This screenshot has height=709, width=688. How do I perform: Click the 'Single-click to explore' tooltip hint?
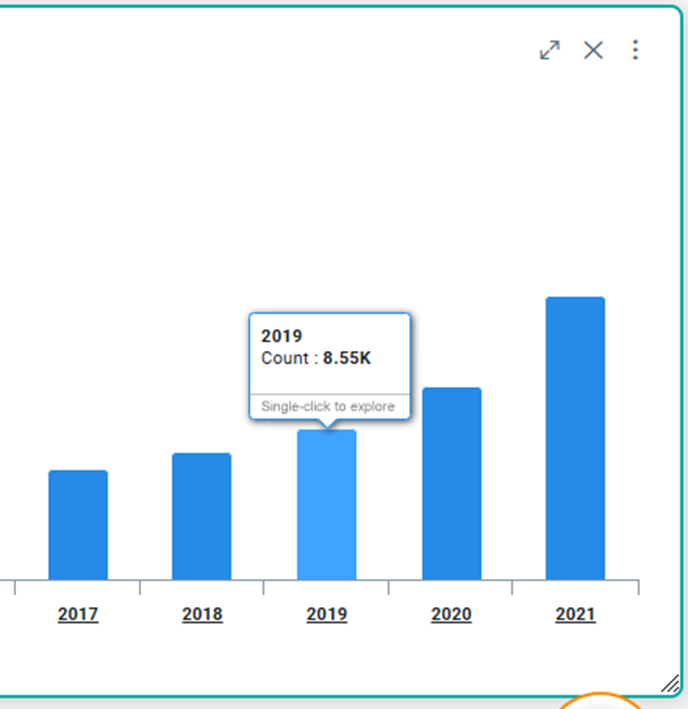click(x=328, y=407)
